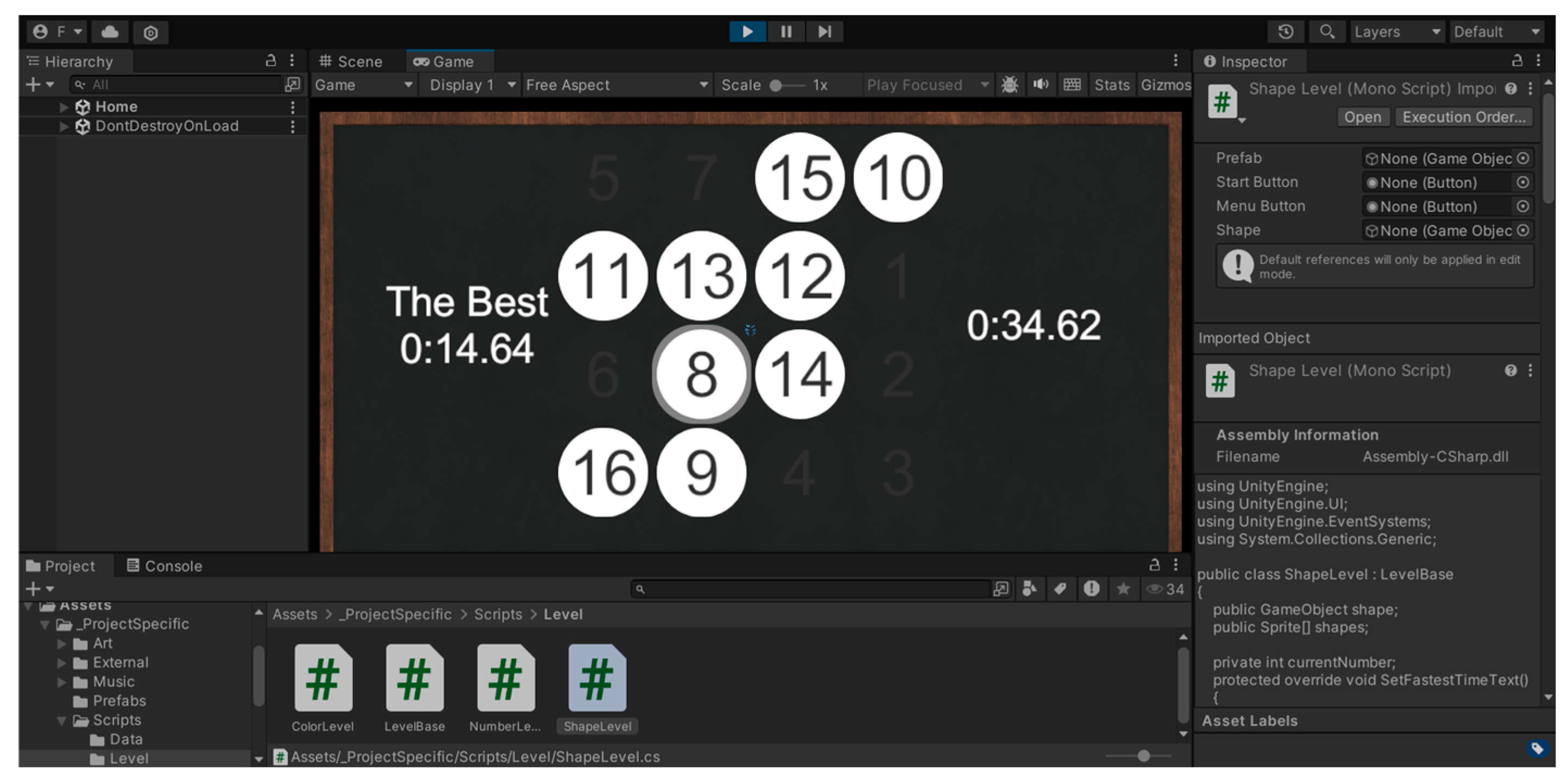Open cloud services icon
Screen dimensions: 1568x781
point(110,32)
